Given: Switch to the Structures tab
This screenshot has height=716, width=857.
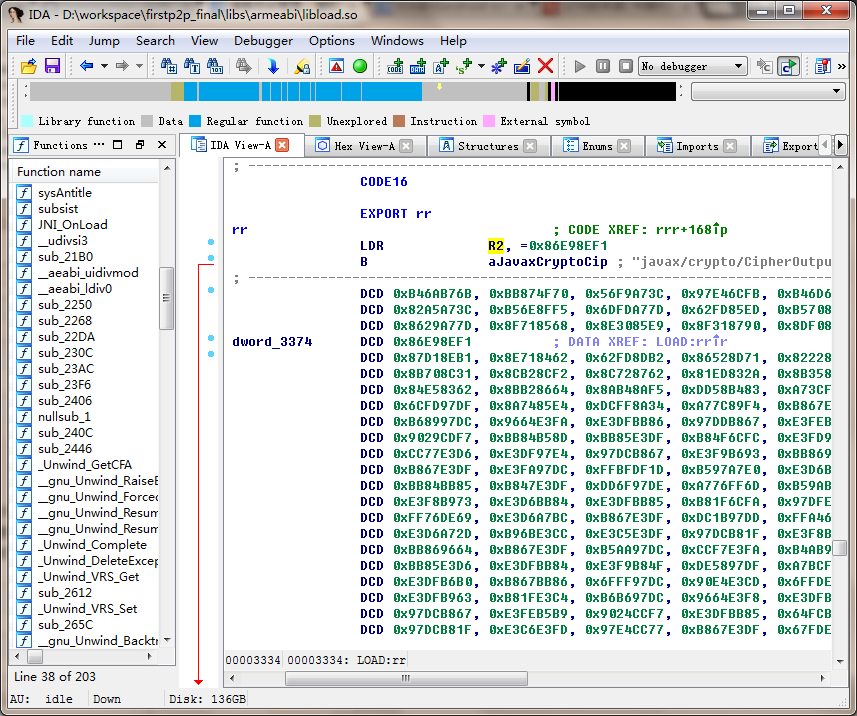Looking at the screenshot, I should pos(487,146).
